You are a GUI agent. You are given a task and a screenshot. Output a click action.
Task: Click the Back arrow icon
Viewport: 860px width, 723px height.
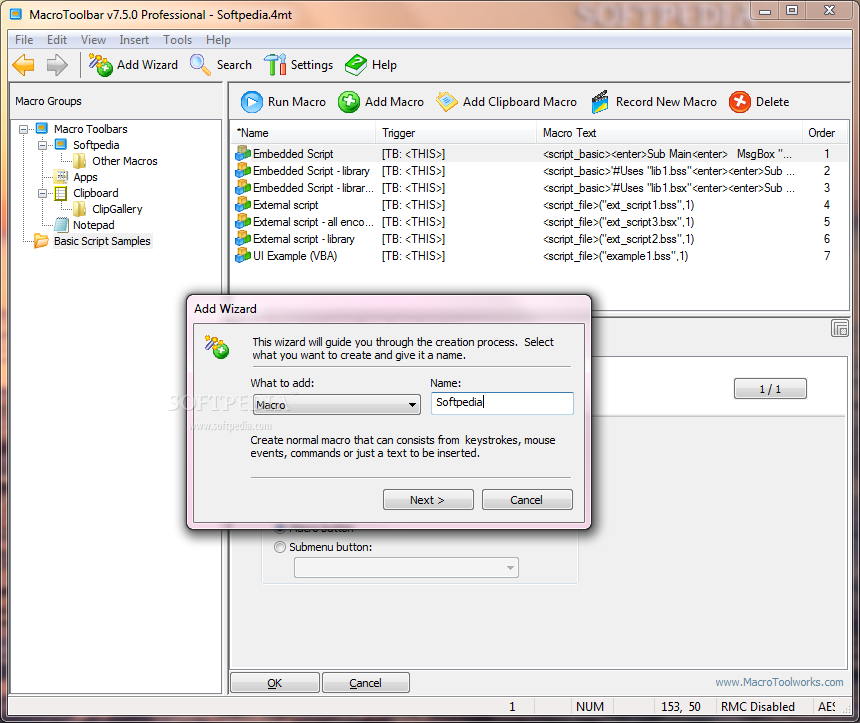pos(24,65)
